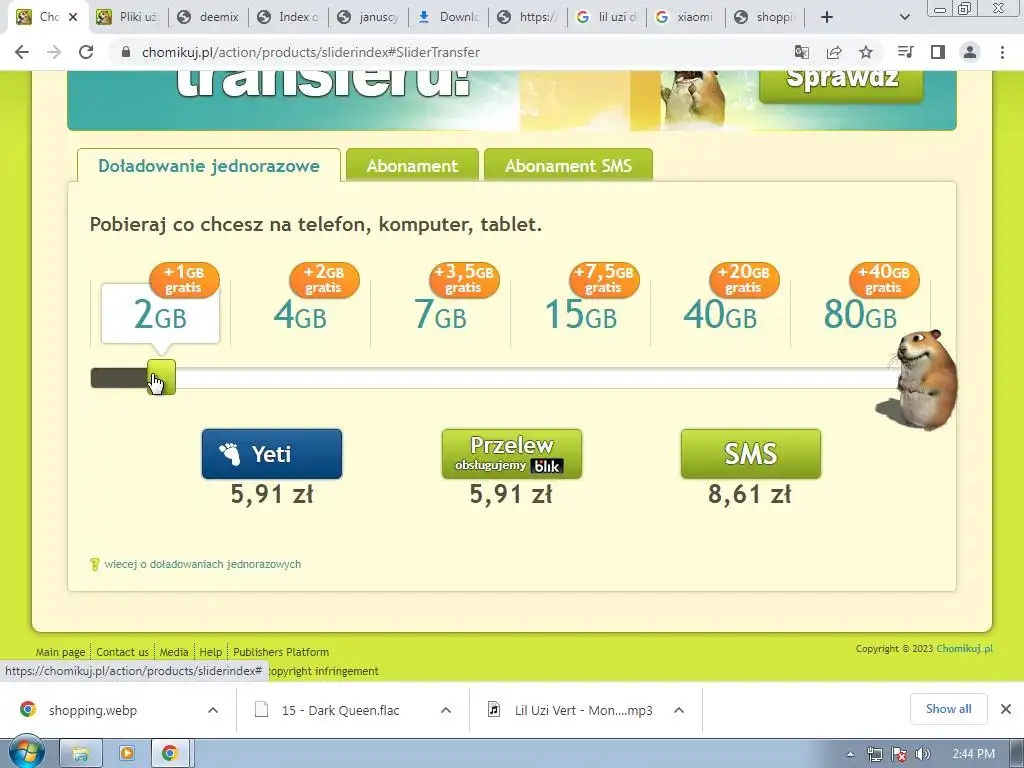Open the Contact us footer link

pyautogui.click(x=122, y=652)
